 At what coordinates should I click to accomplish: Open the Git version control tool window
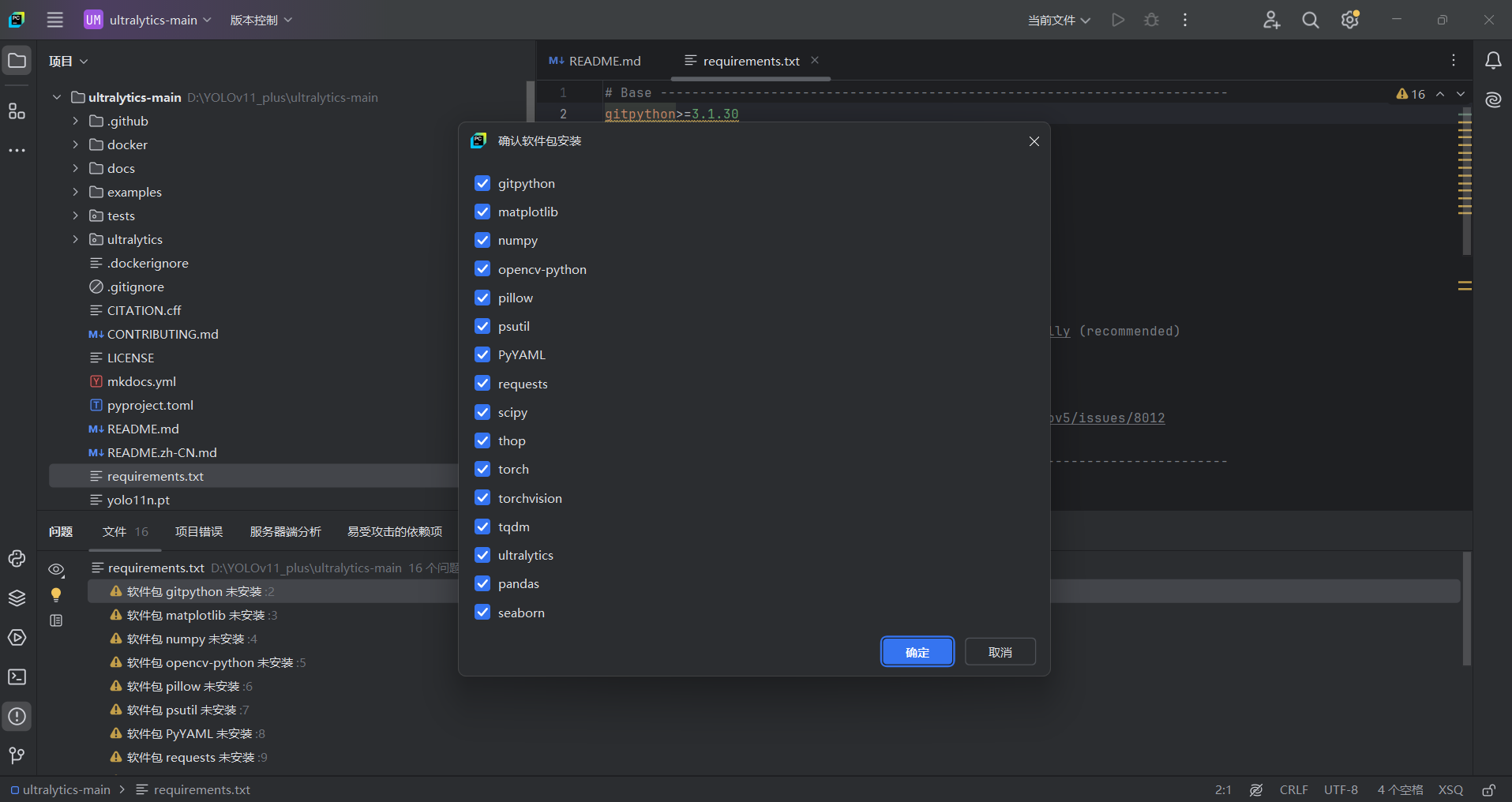[x=17, y=756]
